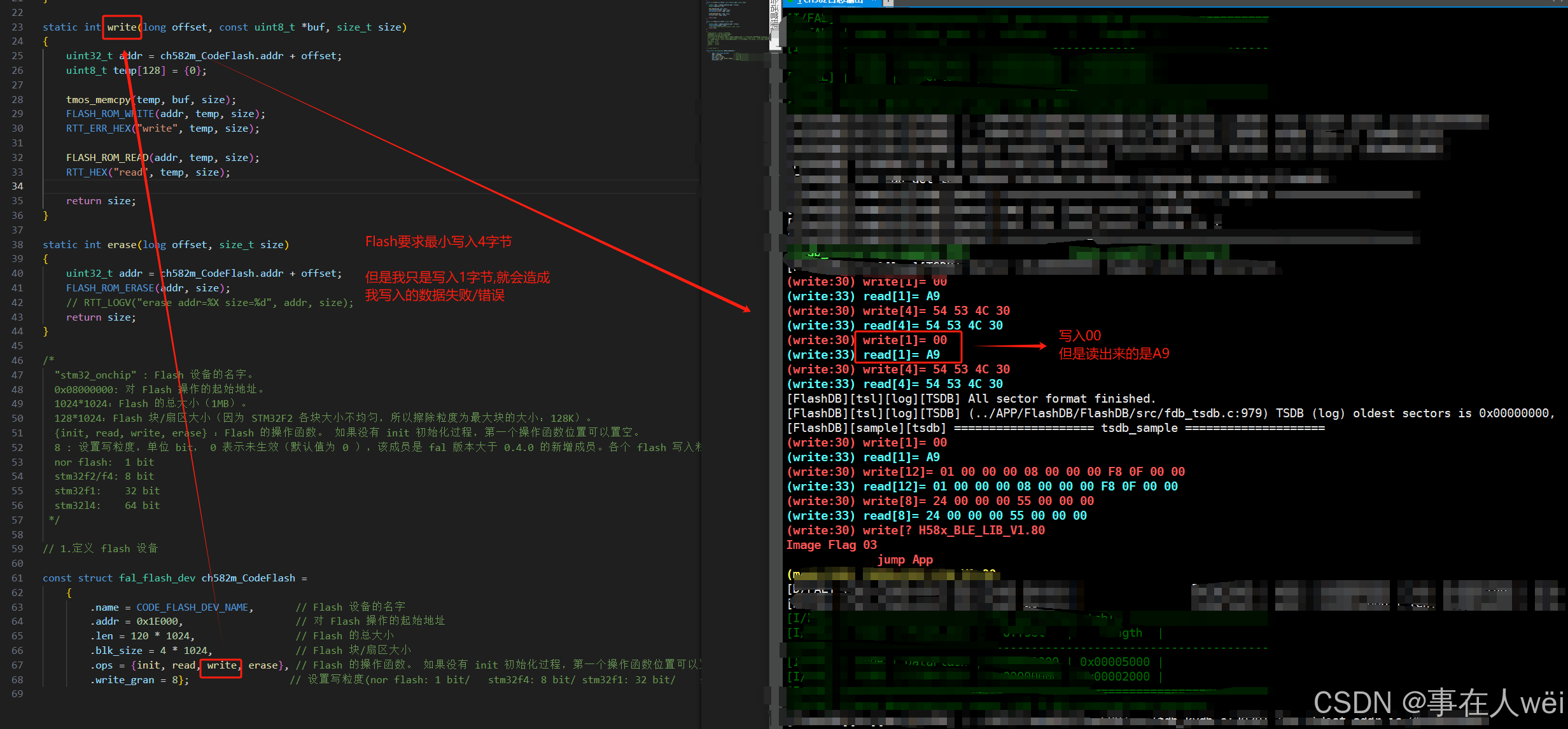The width and height of the screenshot is (1568, 729).
Task: Click line number 34 in the gutter
Action: click(x=17, y=186)
